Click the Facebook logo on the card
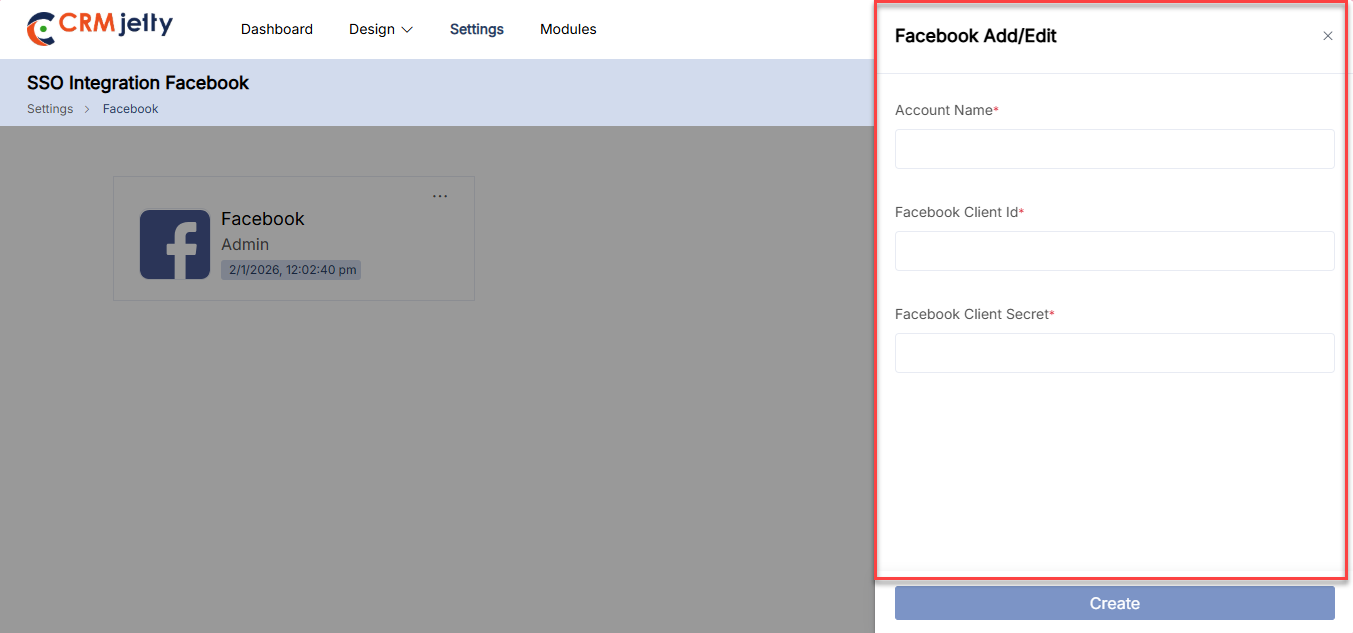 tap(175, 244)
